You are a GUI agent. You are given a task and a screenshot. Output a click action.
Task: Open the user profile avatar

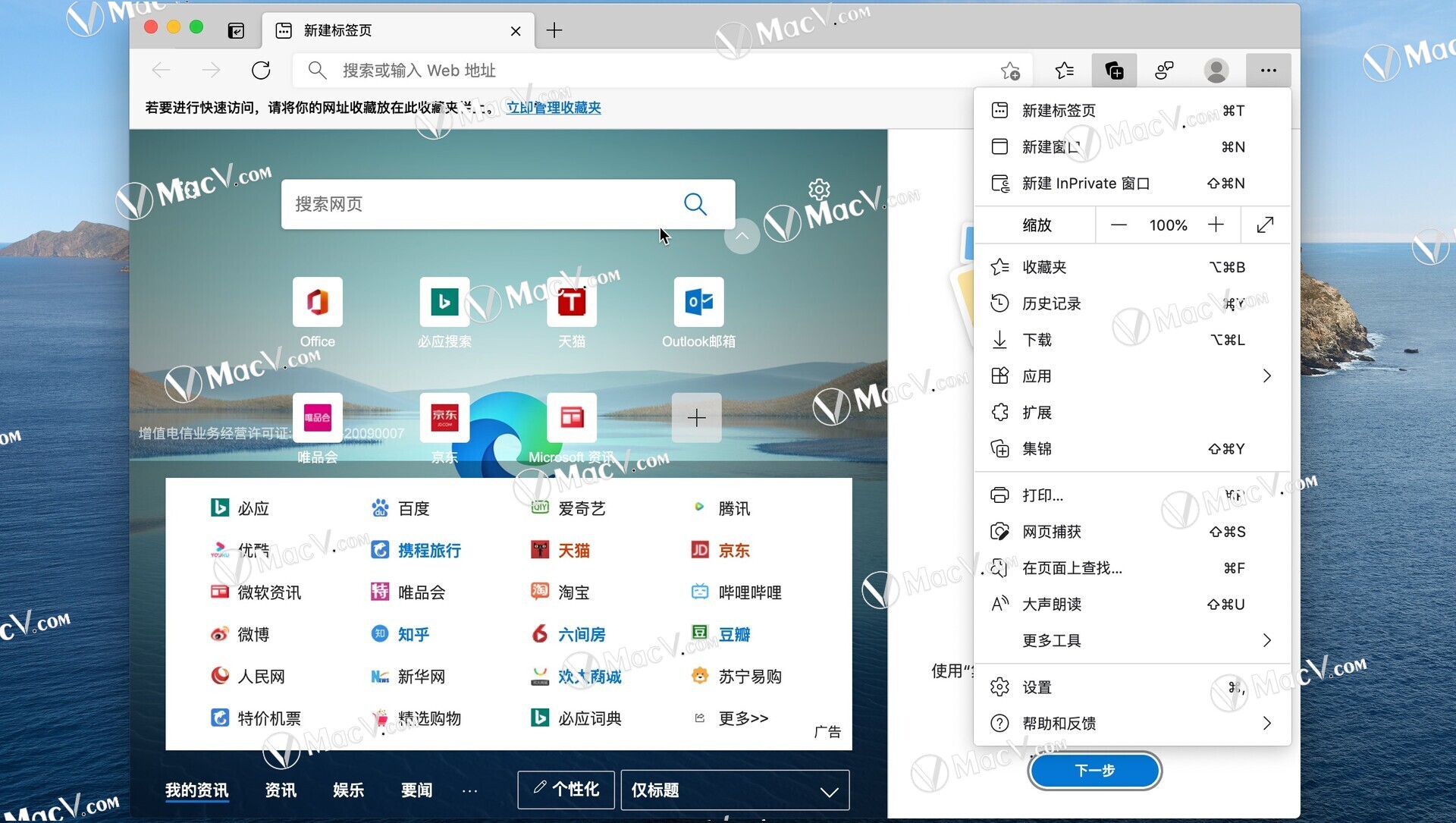[1216, 71]
